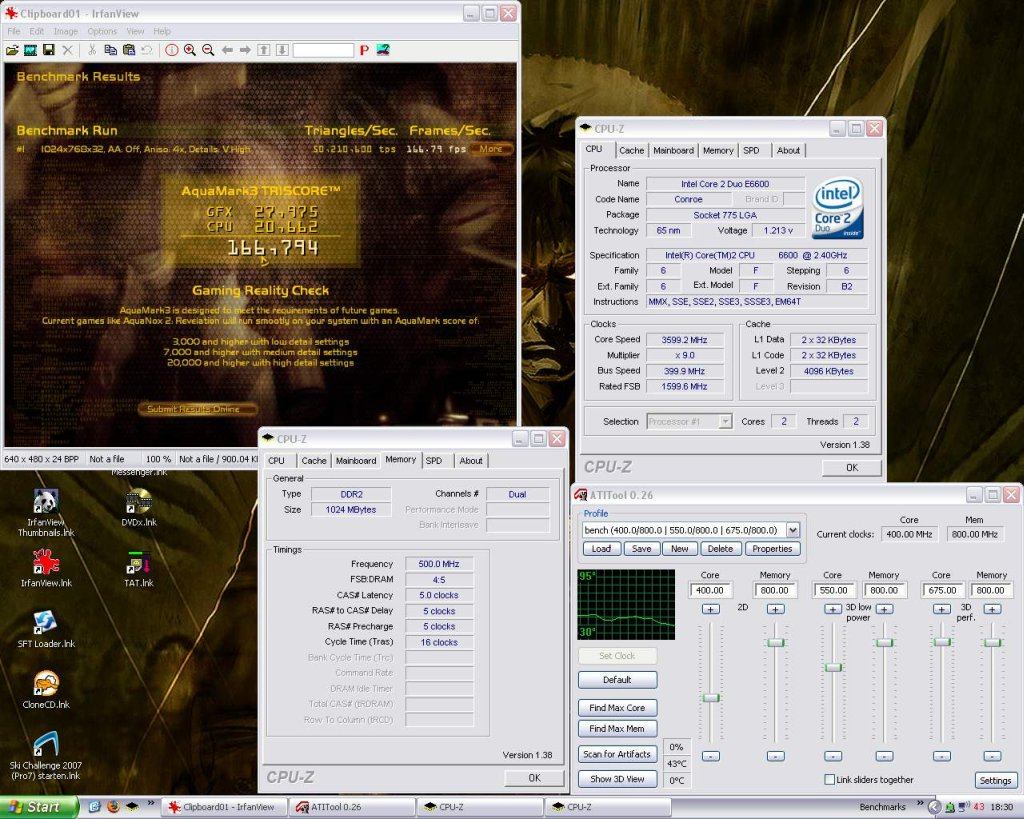Expand hidden quick launch items chevron

(x=151, y=803)
